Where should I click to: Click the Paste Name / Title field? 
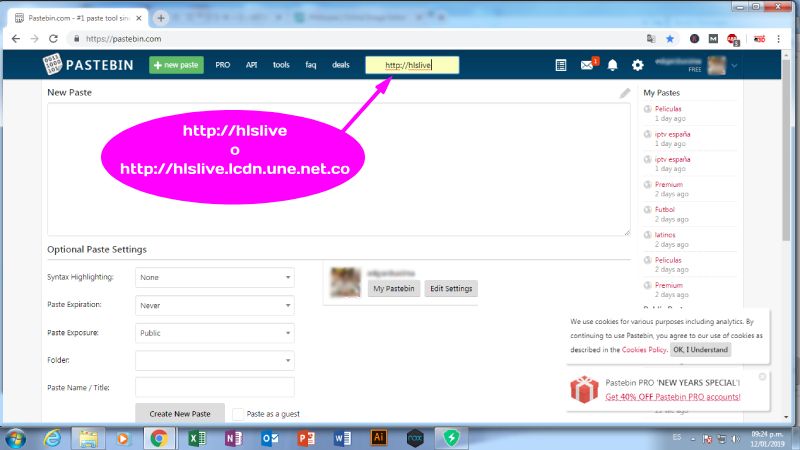pos(215,387)
